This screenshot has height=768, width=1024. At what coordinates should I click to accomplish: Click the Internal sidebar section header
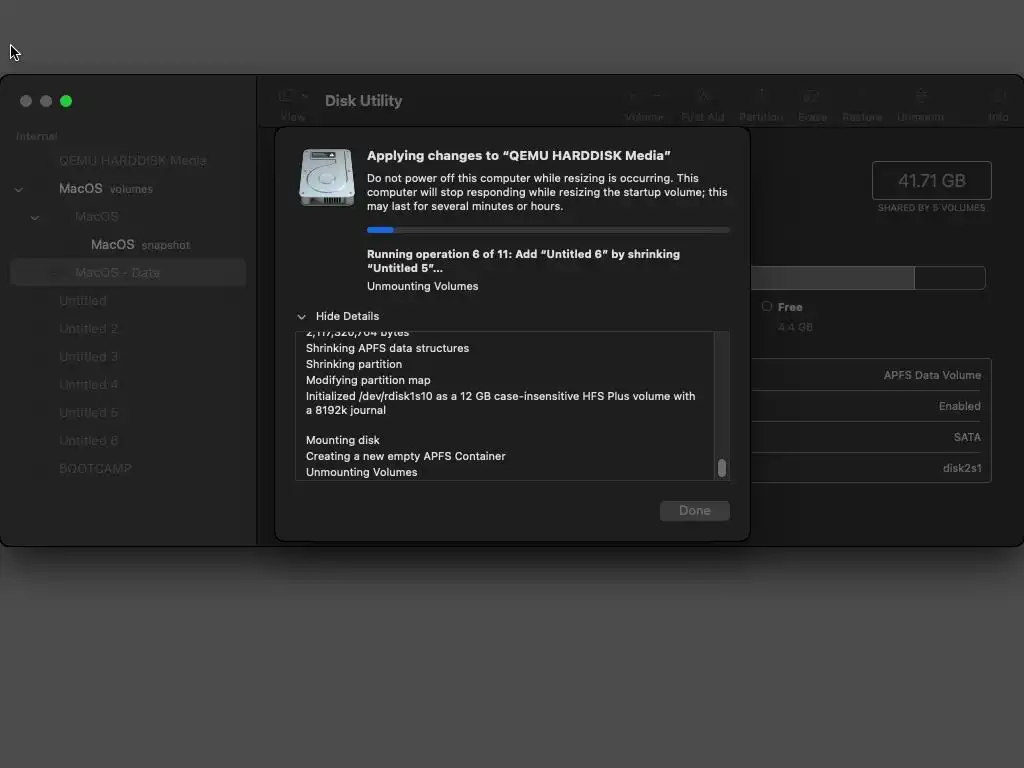pyautogui.click(x=37, y=136)
